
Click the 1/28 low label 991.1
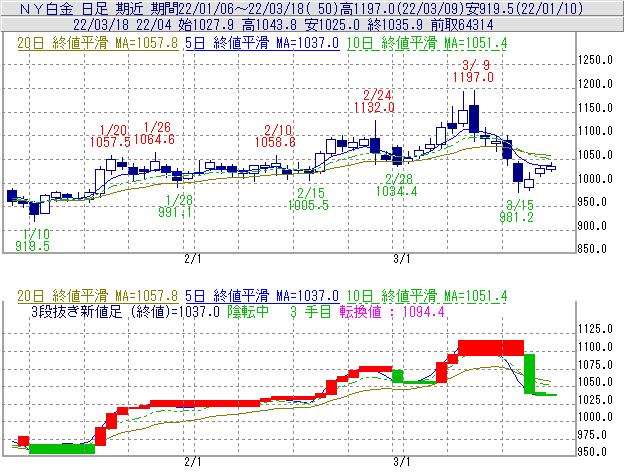point(175,212)
